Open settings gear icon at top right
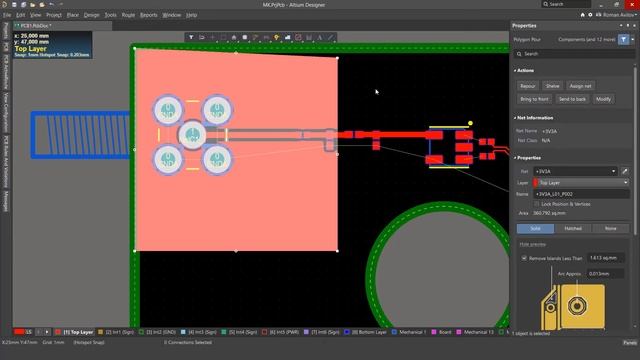Image resolution: width=640 pixels, height=360 pixels. click(x=590, y=15)
